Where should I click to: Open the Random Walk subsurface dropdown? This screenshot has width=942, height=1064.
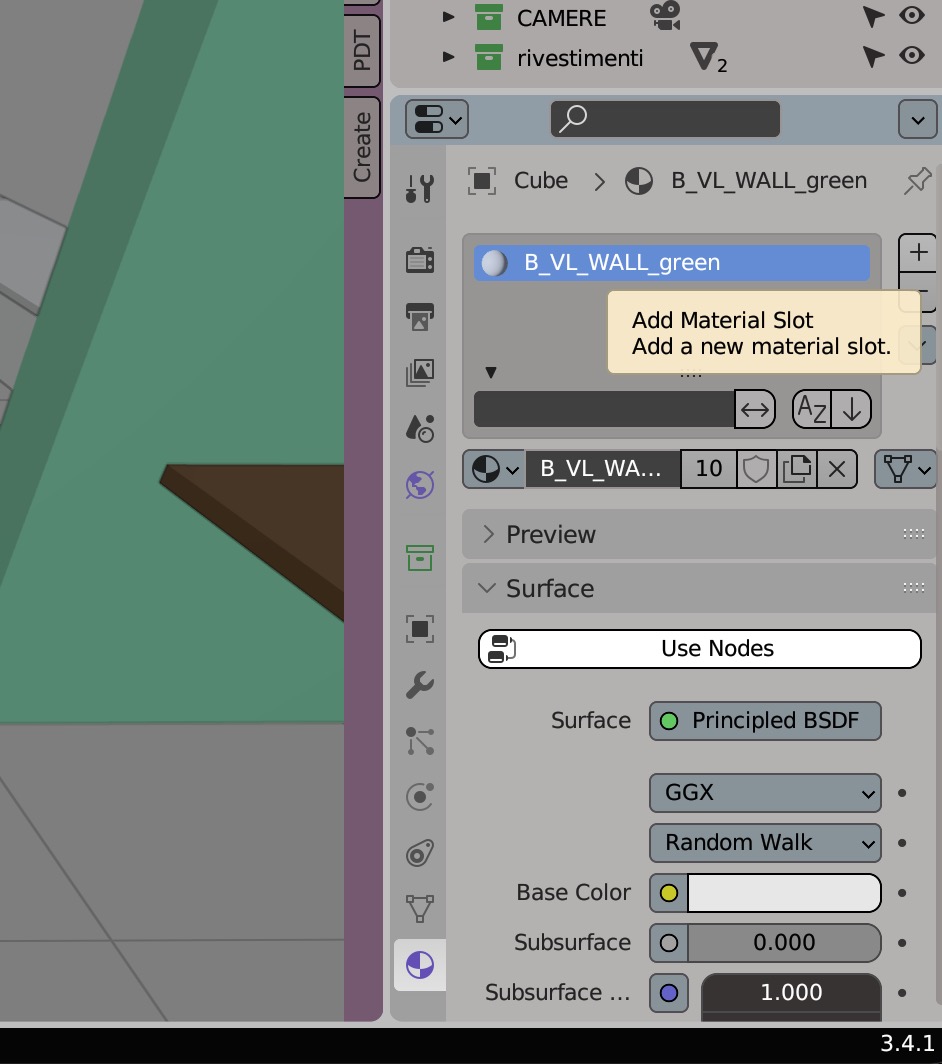click(x=765, y=843)
